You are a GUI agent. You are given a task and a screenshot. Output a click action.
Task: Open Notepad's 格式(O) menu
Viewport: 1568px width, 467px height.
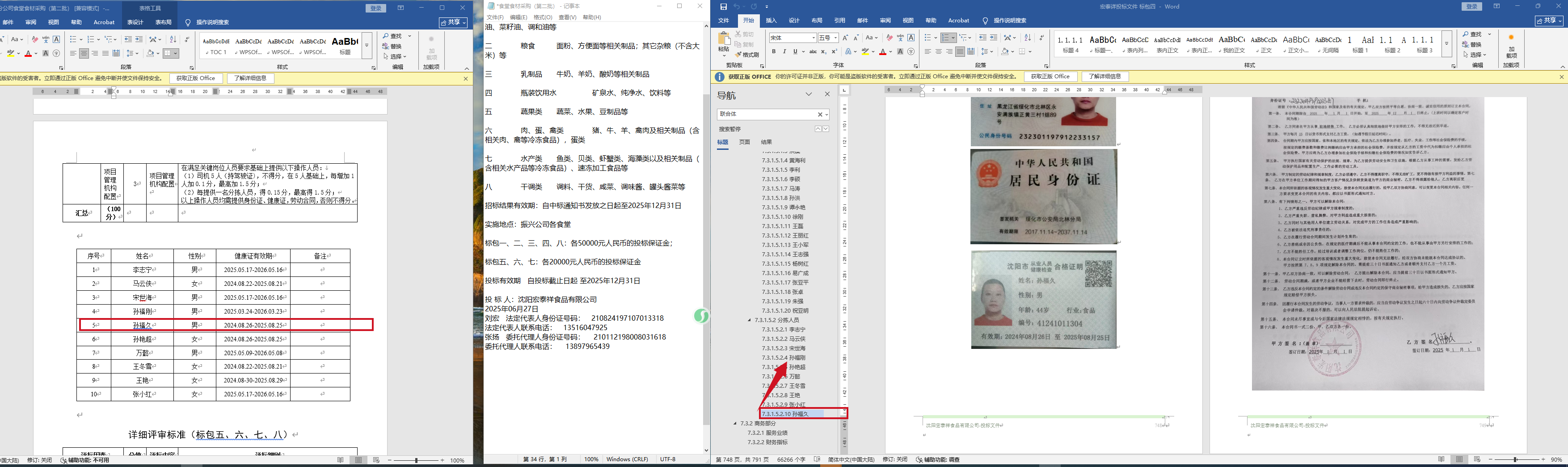[543, 17]
